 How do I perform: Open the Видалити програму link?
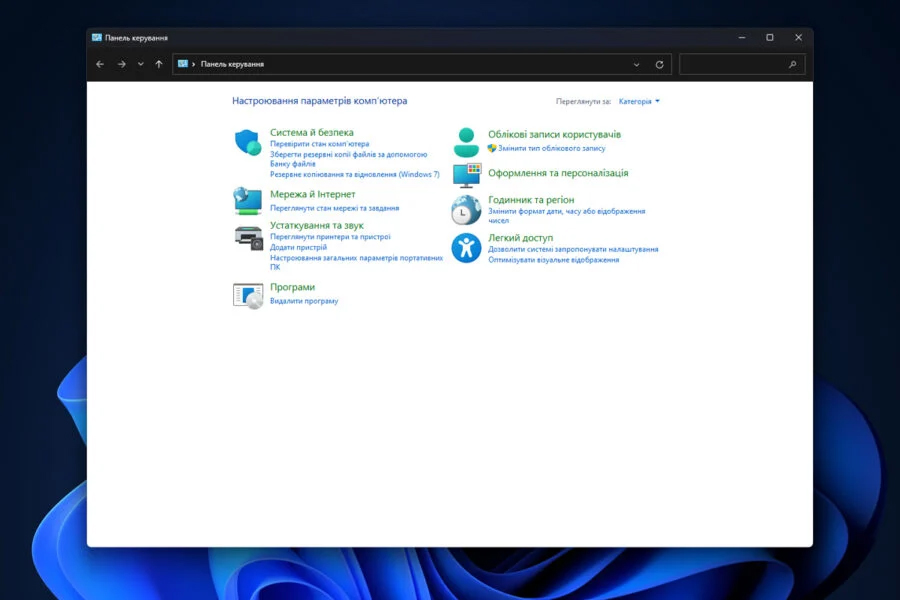click(x=304, y=301)
